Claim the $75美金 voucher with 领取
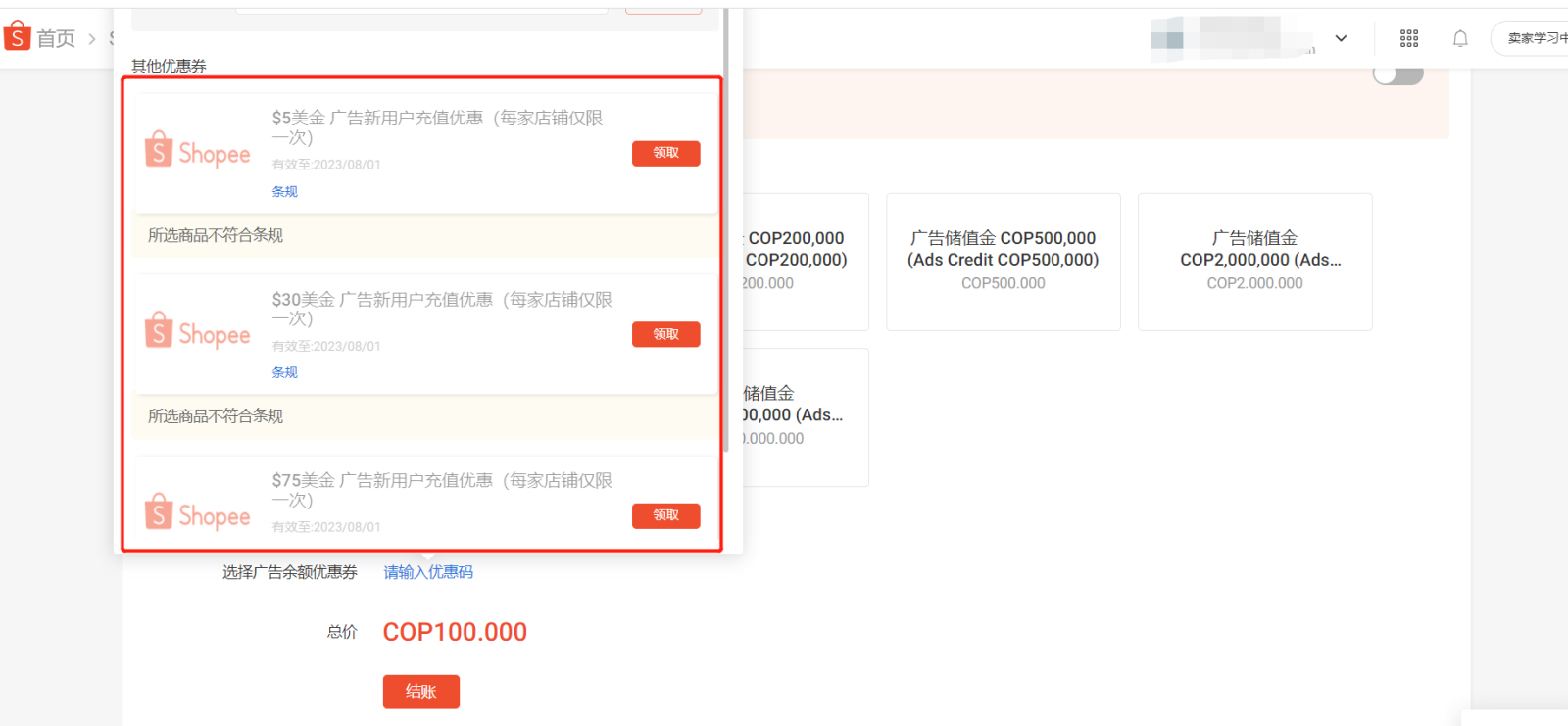1568x726 pixels. (x=665, y=515)
